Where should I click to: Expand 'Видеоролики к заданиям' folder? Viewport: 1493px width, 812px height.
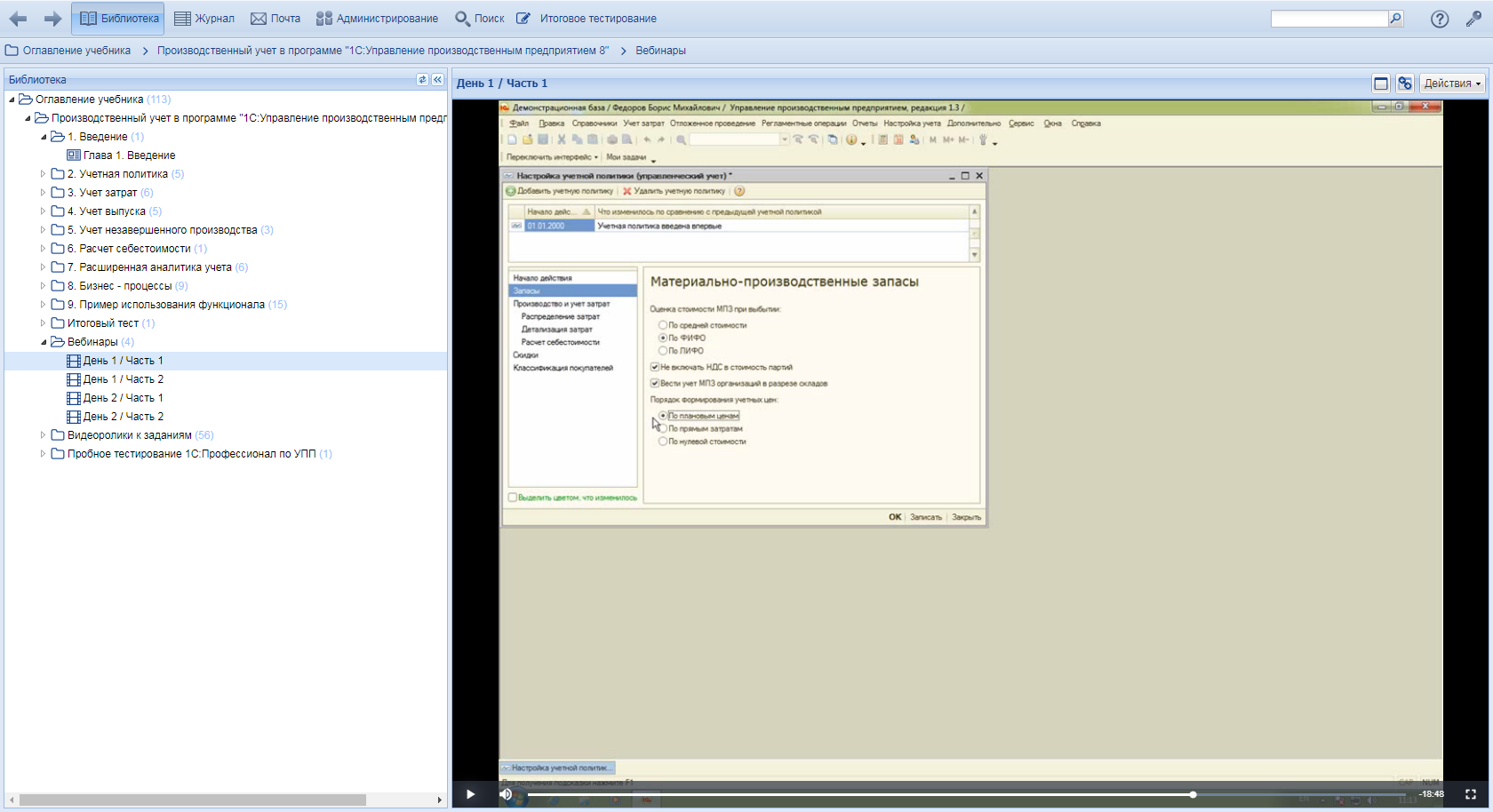click(x=43, y=435)
